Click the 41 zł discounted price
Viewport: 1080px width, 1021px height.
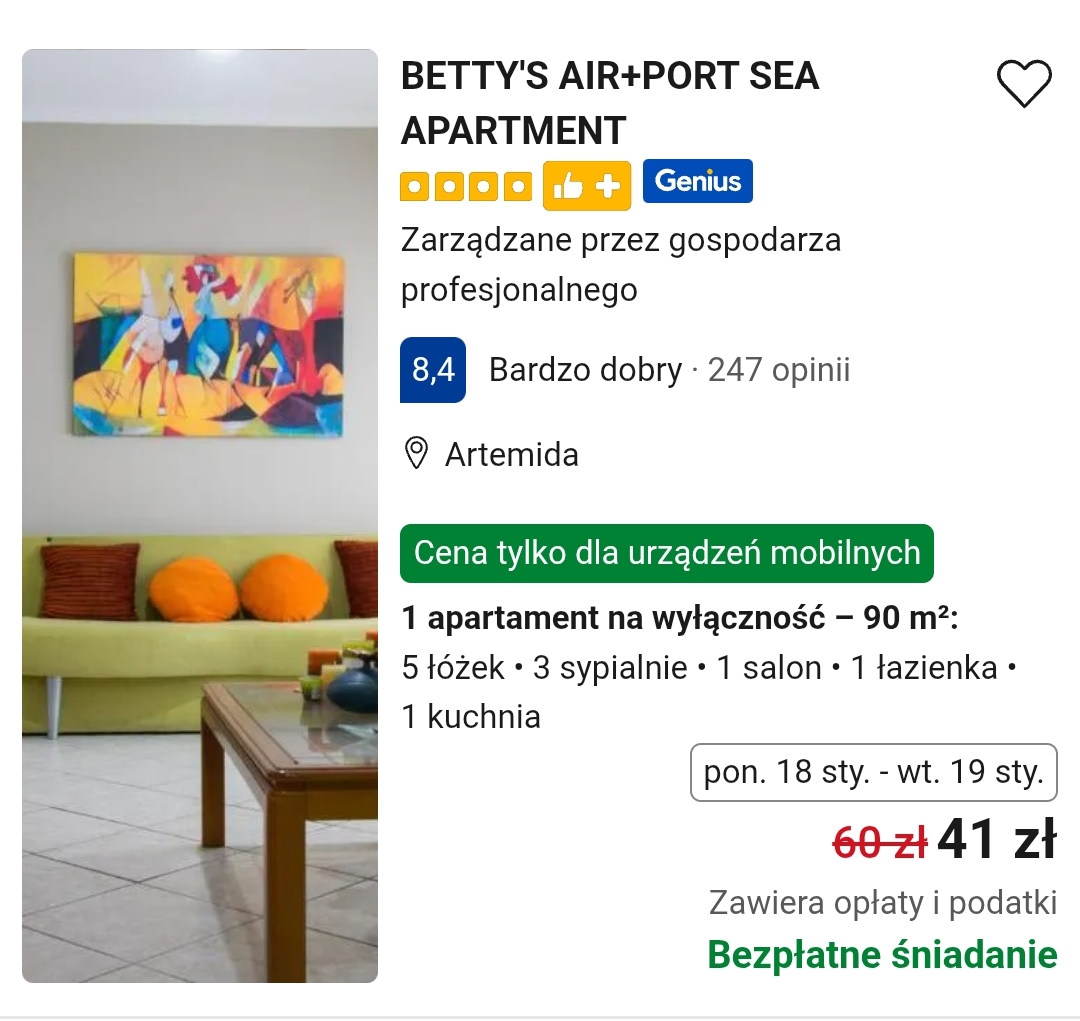[x=997, y=839]
